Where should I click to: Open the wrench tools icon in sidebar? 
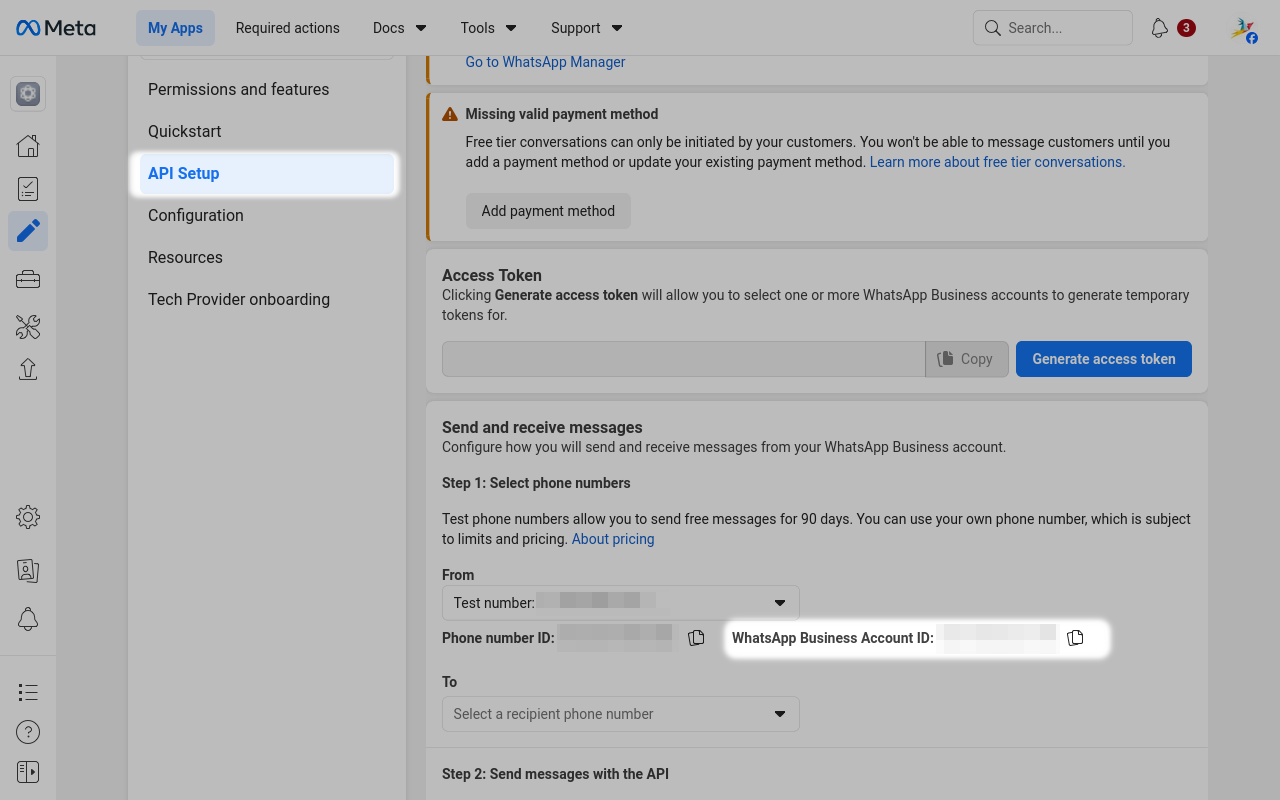(x=28, y=326)
